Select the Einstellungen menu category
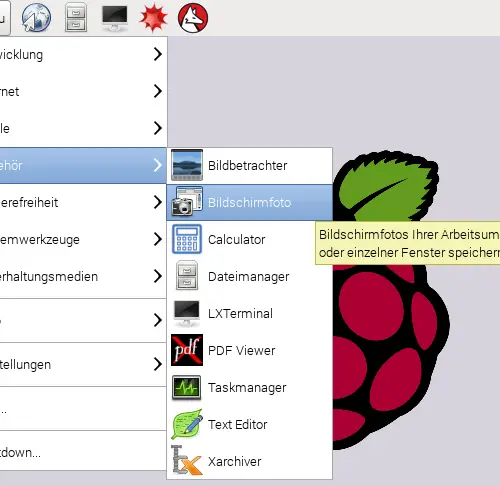This screenshot has height=486, width=500. coord(83,364)
